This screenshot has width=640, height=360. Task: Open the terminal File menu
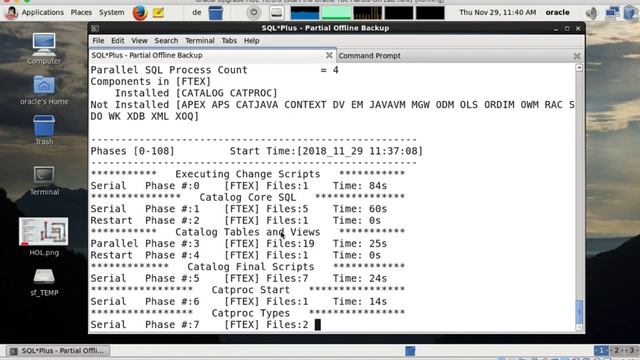98,40
